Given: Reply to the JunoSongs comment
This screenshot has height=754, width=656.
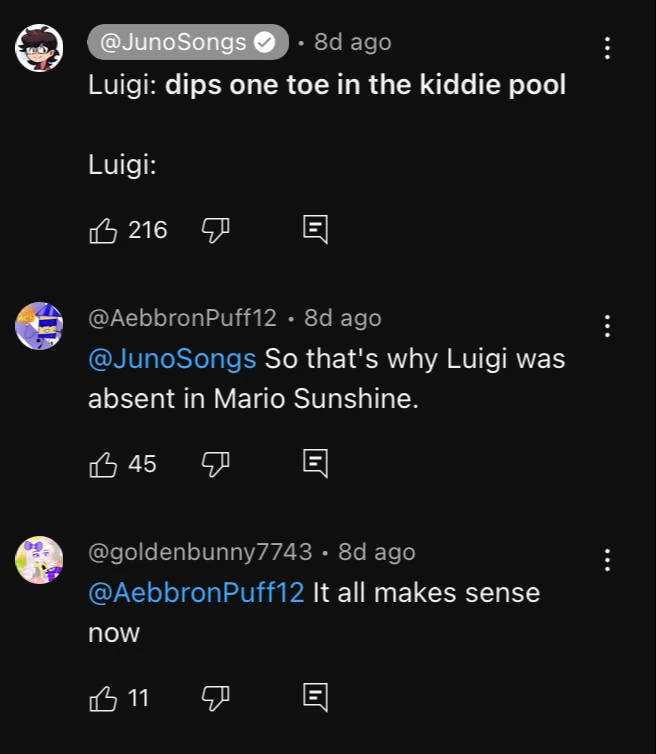Looking at the screenshot, I should [x=315, y=231].
